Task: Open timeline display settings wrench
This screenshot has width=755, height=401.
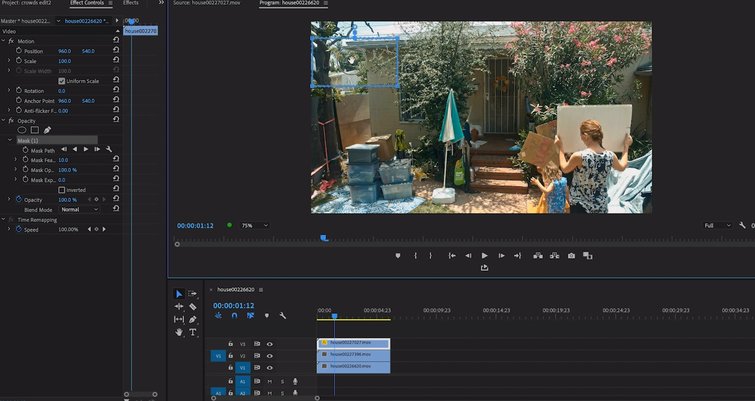Action: [x=283, y=316]
